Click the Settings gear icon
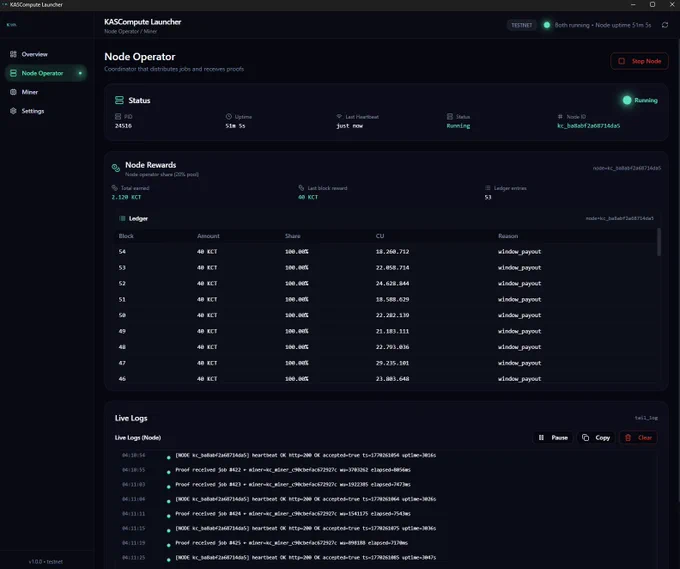The height and width of the screenshot is (569, 680). coord(13,111)
